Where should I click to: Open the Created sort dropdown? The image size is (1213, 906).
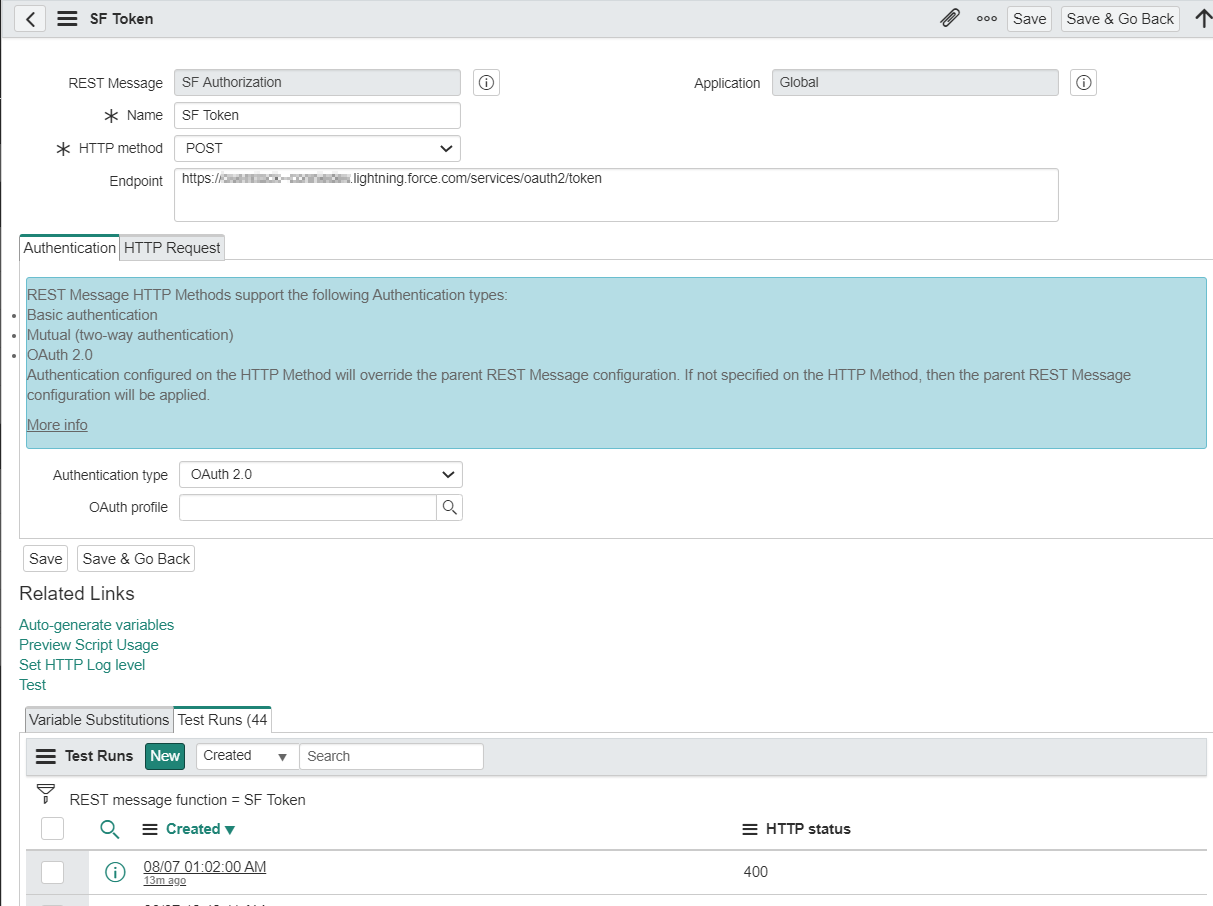pos(245,756)
